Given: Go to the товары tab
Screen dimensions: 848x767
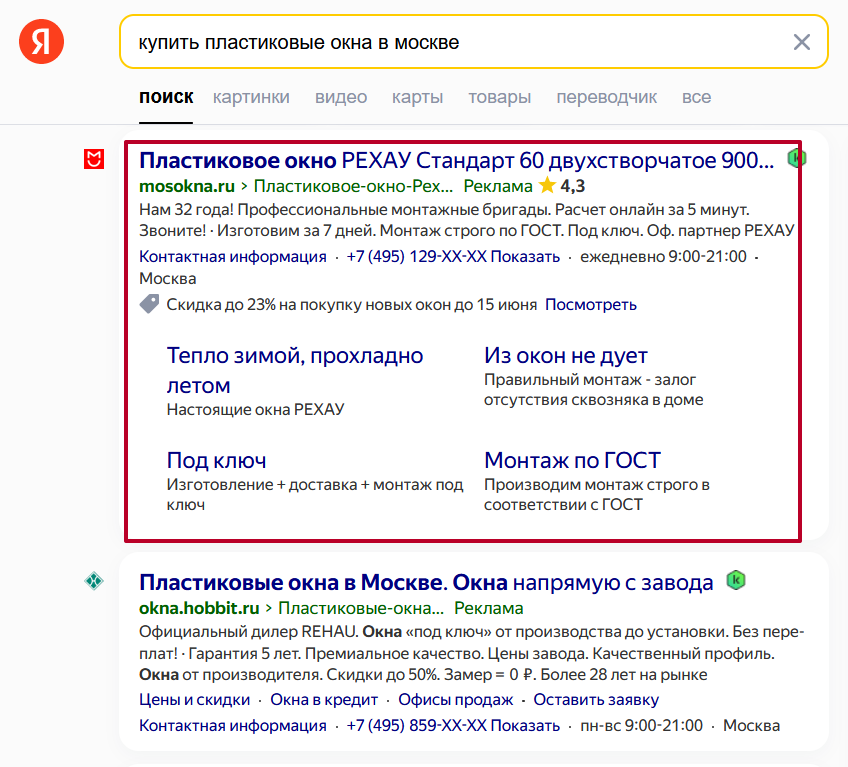Looking at the screenshot, I should [499, 97].
